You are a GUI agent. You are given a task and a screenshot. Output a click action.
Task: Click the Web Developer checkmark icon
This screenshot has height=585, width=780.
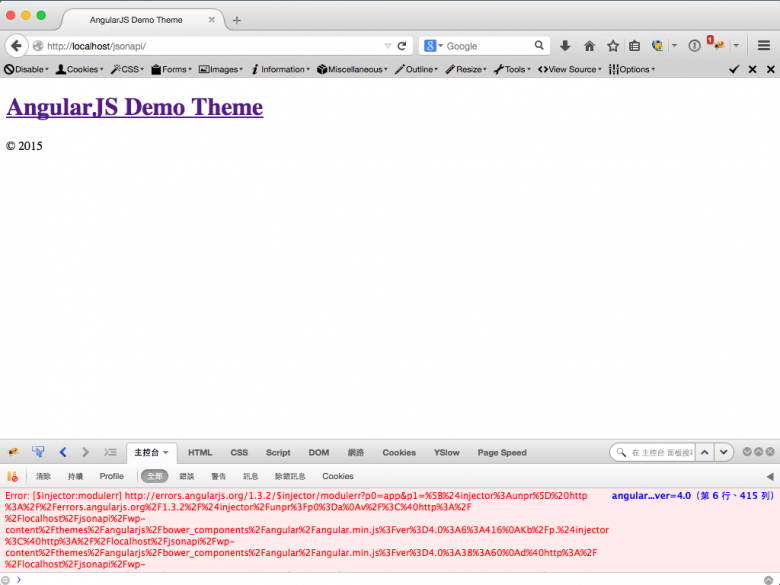tap(734, 70)
